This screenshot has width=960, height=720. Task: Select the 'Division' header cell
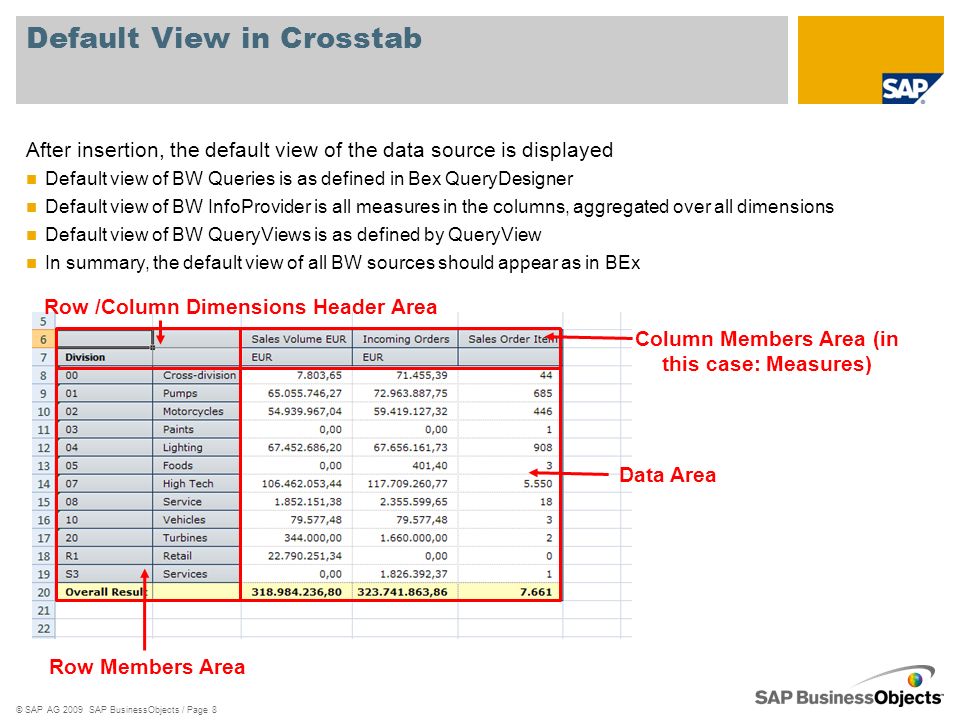(104, 358)
